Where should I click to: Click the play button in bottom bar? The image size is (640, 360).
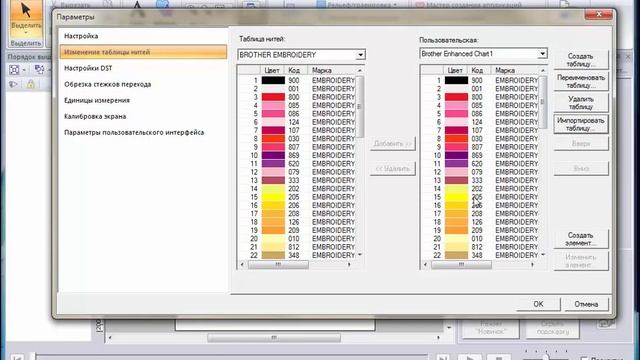coord(469,358)
